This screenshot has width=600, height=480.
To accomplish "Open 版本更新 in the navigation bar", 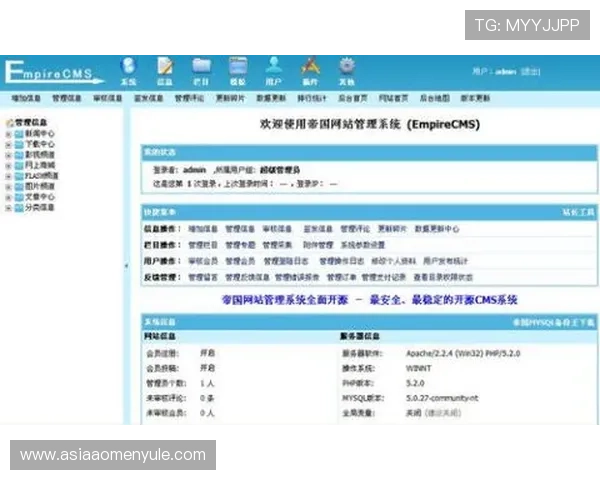I will pos(475,98).
